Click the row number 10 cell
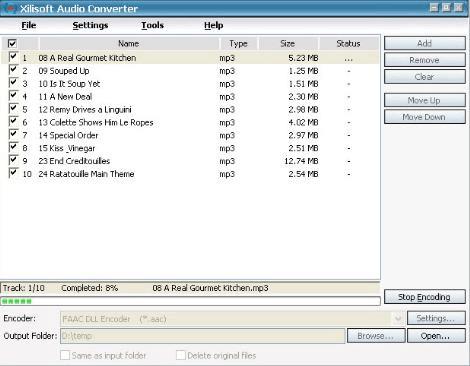 click(27, 174)
